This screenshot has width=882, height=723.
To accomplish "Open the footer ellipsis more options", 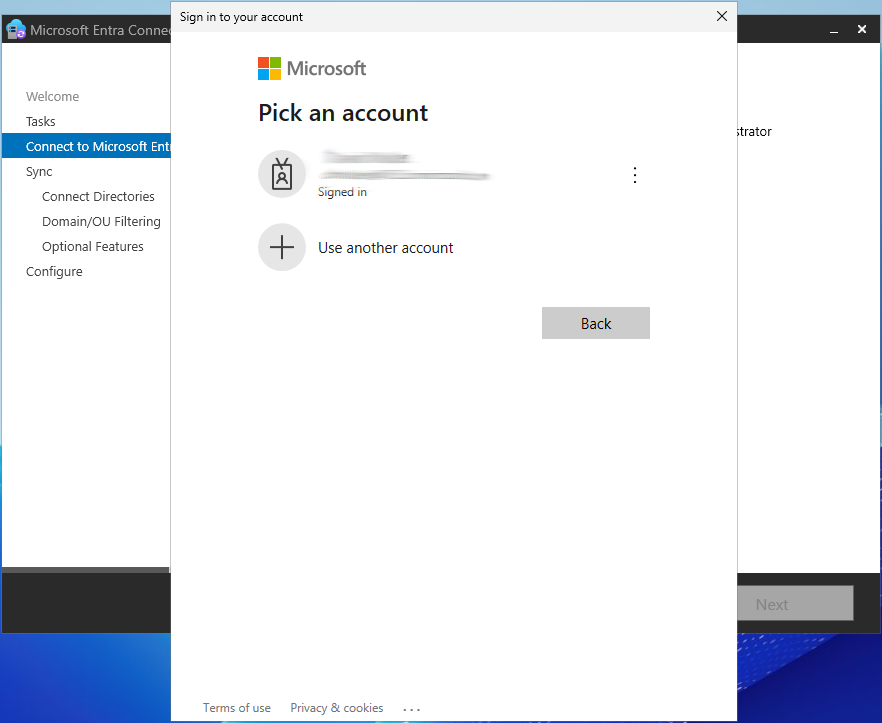I will (412, 709).
